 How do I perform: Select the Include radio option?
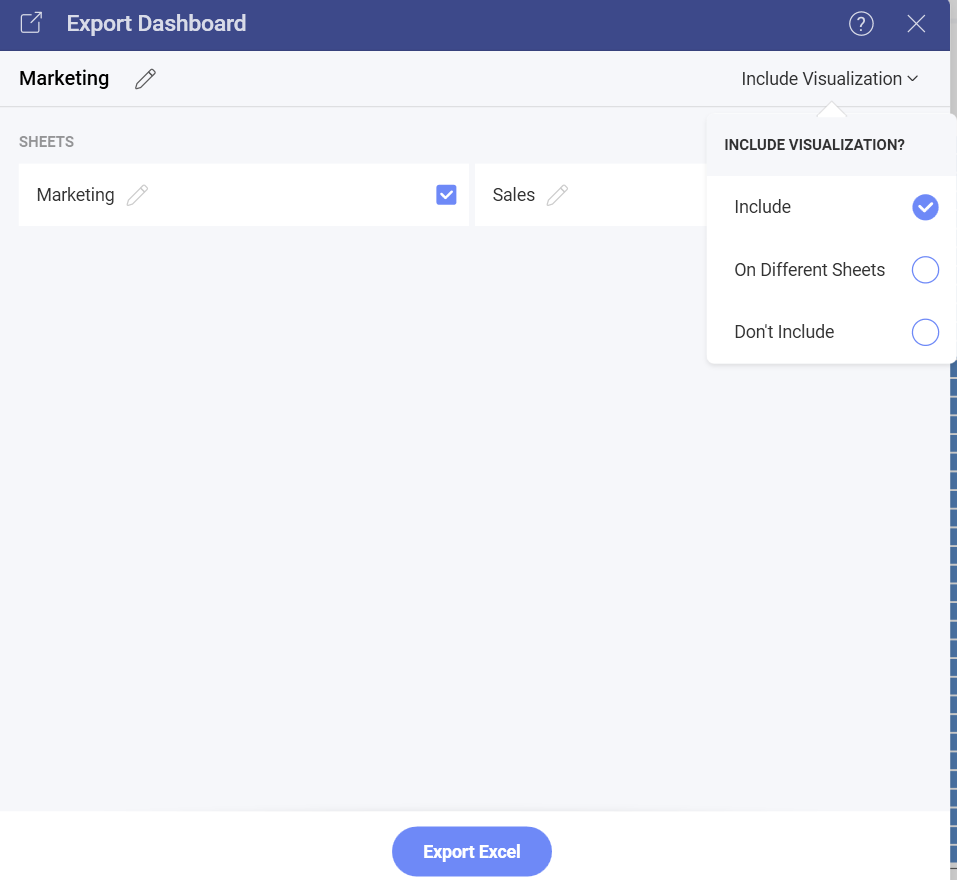[x=925, y=207]
